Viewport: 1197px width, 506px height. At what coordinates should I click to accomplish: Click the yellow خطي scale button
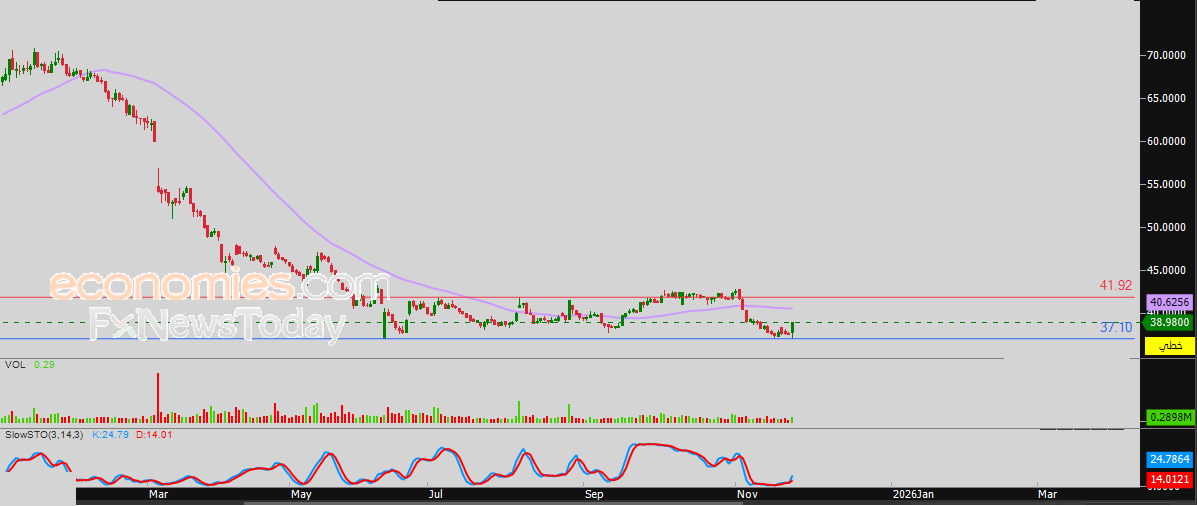1168,345
